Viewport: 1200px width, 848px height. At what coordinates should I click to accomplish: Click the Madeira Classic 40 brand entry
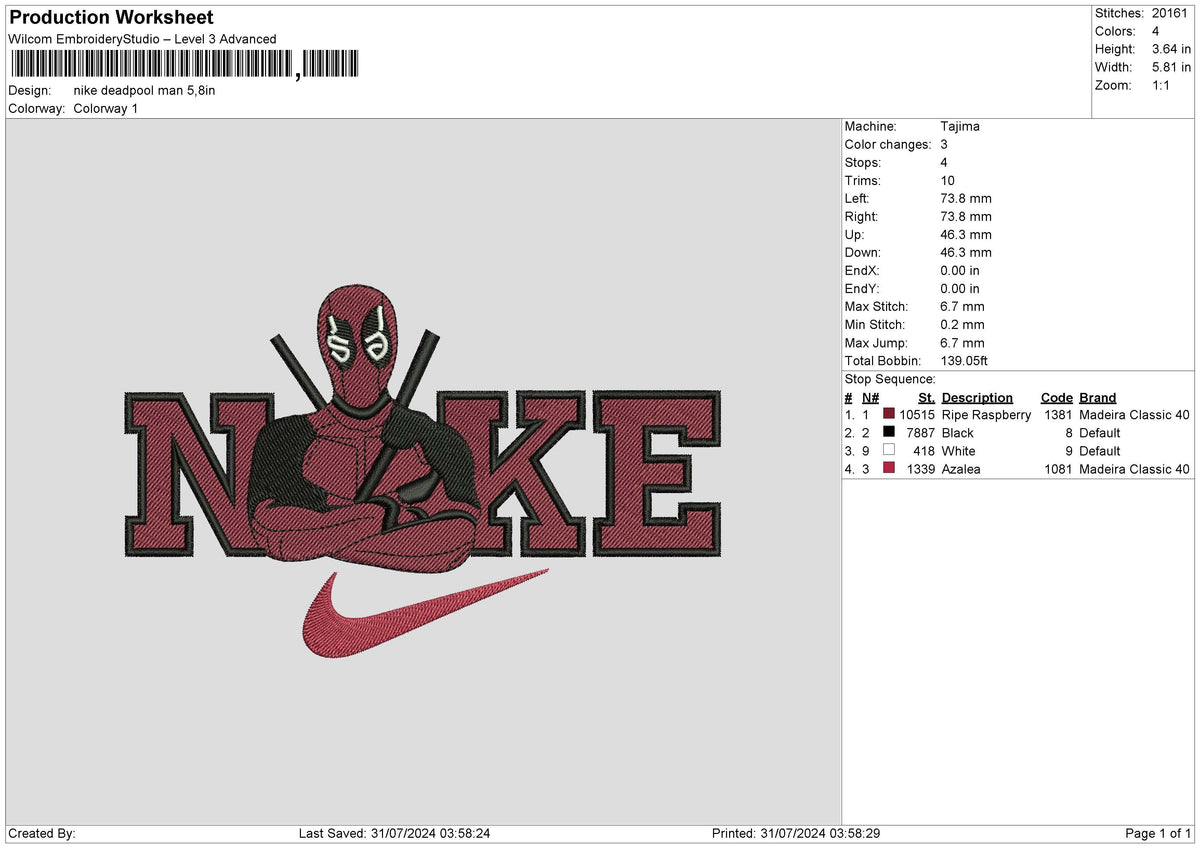click(1134, 415)
